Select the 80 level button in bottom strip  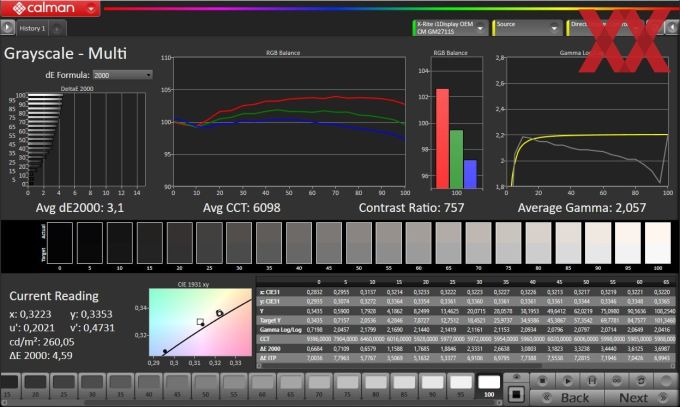(x=376, y=386)
